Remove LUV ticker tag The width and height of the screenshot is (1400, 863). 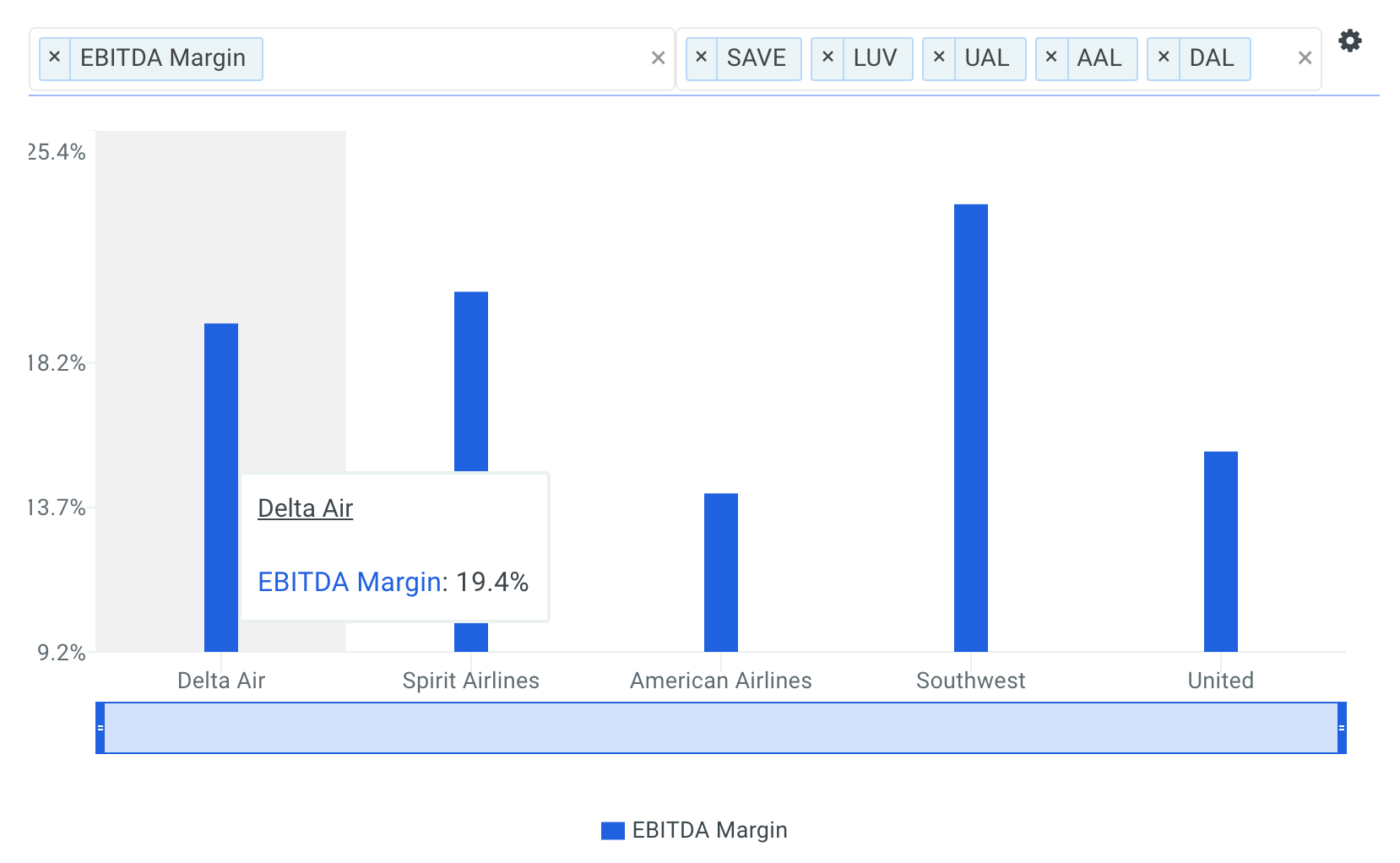tap(828, 58)
